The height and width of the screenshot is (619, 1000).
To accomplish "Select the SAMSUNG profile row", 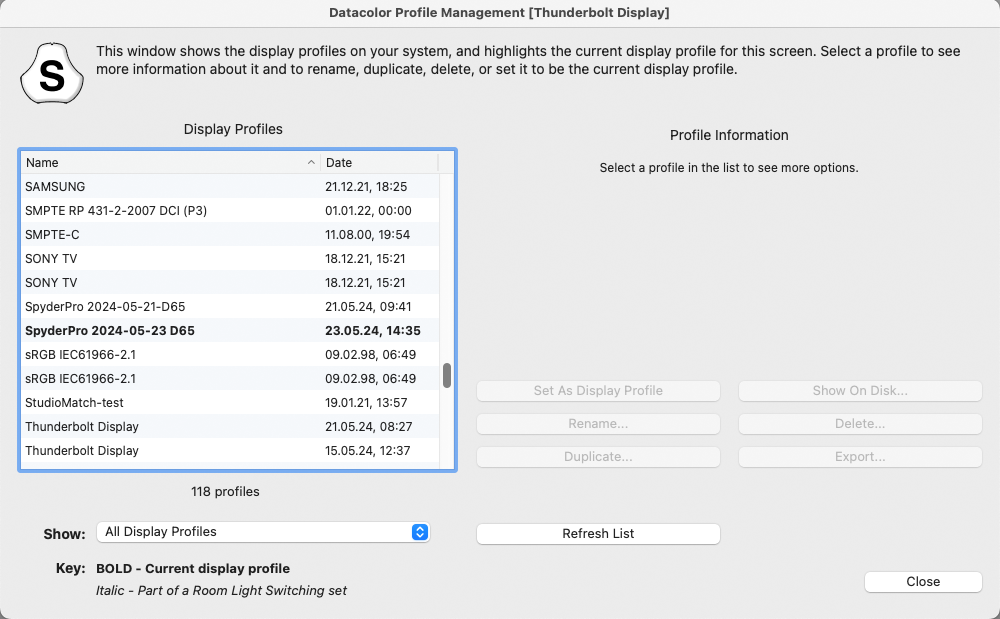I will point(230,187).
